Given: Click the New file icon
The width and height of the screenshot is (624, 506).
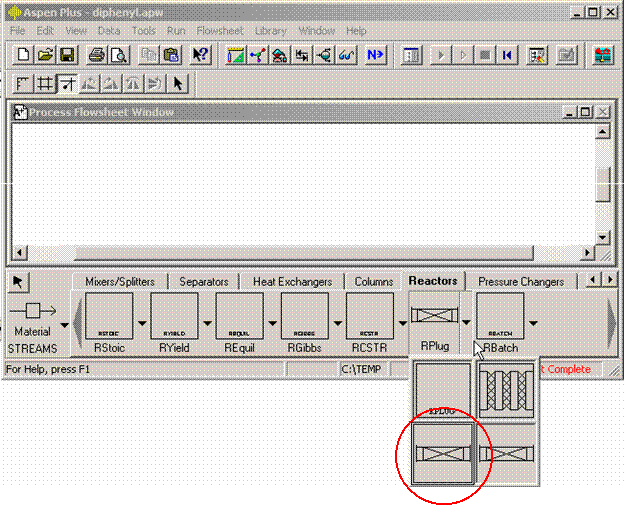Looking at the screenshot, I should pyautogui.click(x=24, y=55).
